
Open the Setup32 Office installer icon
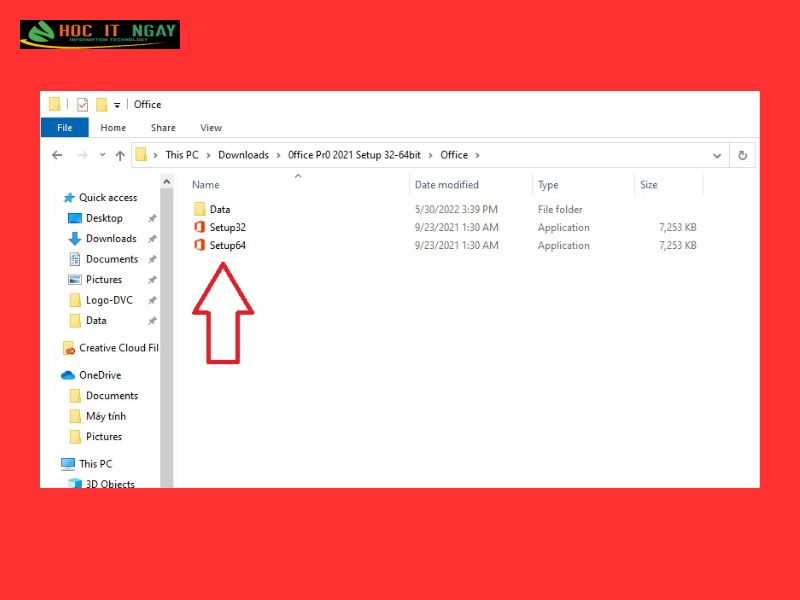tap(199, 227)
